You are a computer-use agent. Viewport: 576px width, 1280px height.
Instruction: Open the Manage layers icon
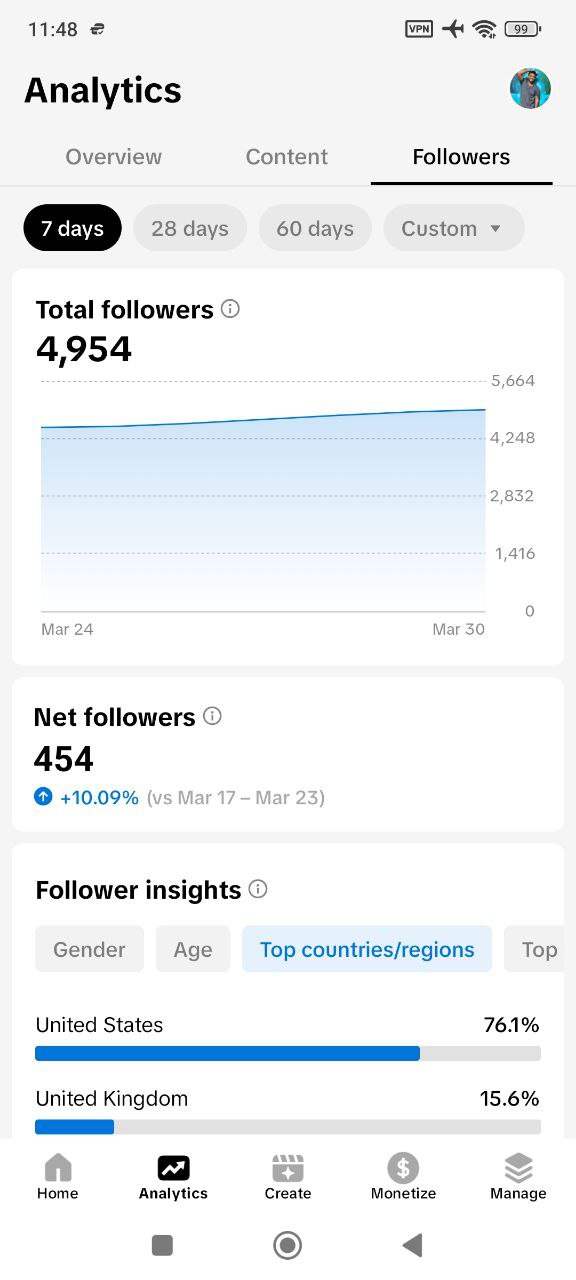click(x=518, y=1167)
